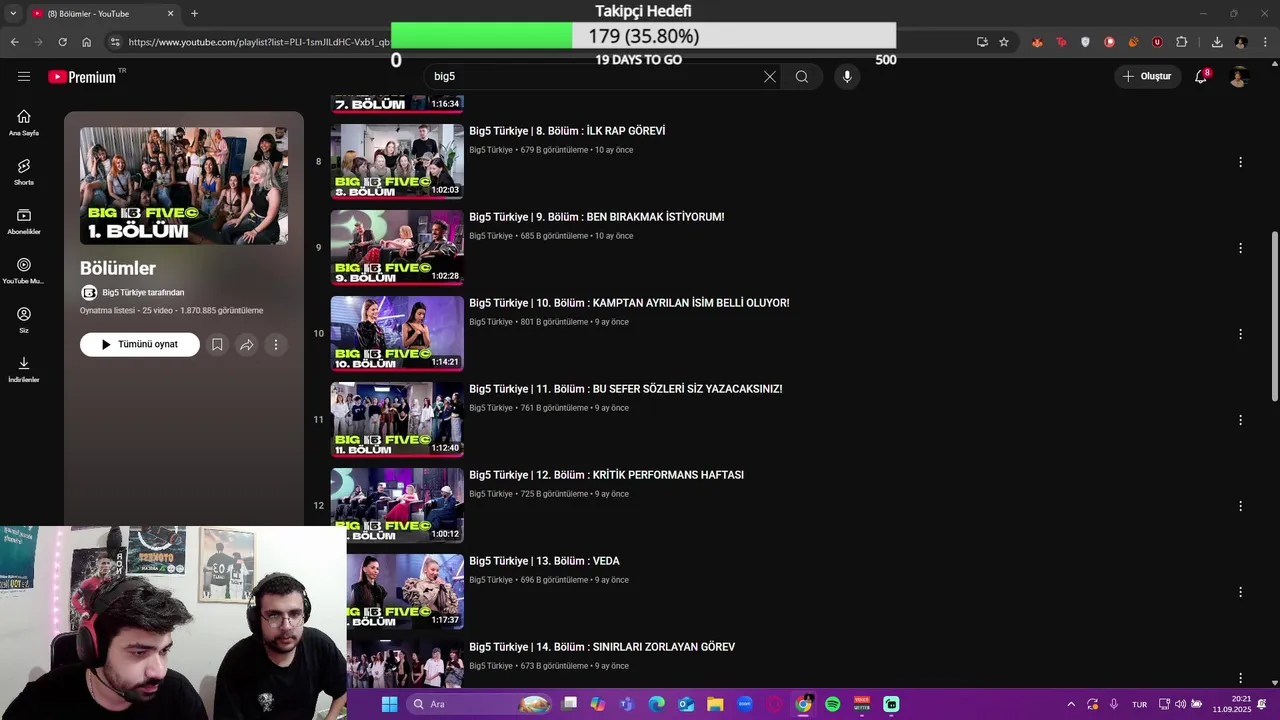Open the taskbar volume control
Image resolution: width=1280 pixels, height=720 pixels.
click(x=1180, y=704)
